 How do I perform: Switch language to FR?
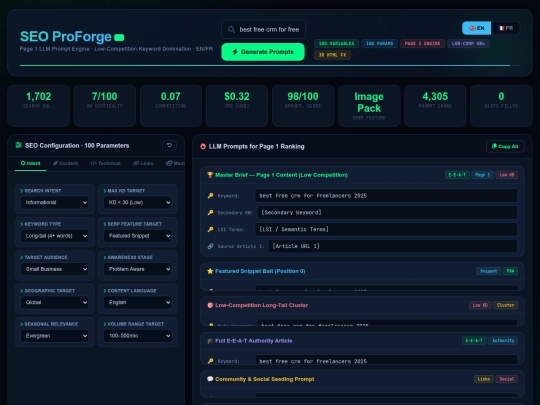(x=506, y=28)
